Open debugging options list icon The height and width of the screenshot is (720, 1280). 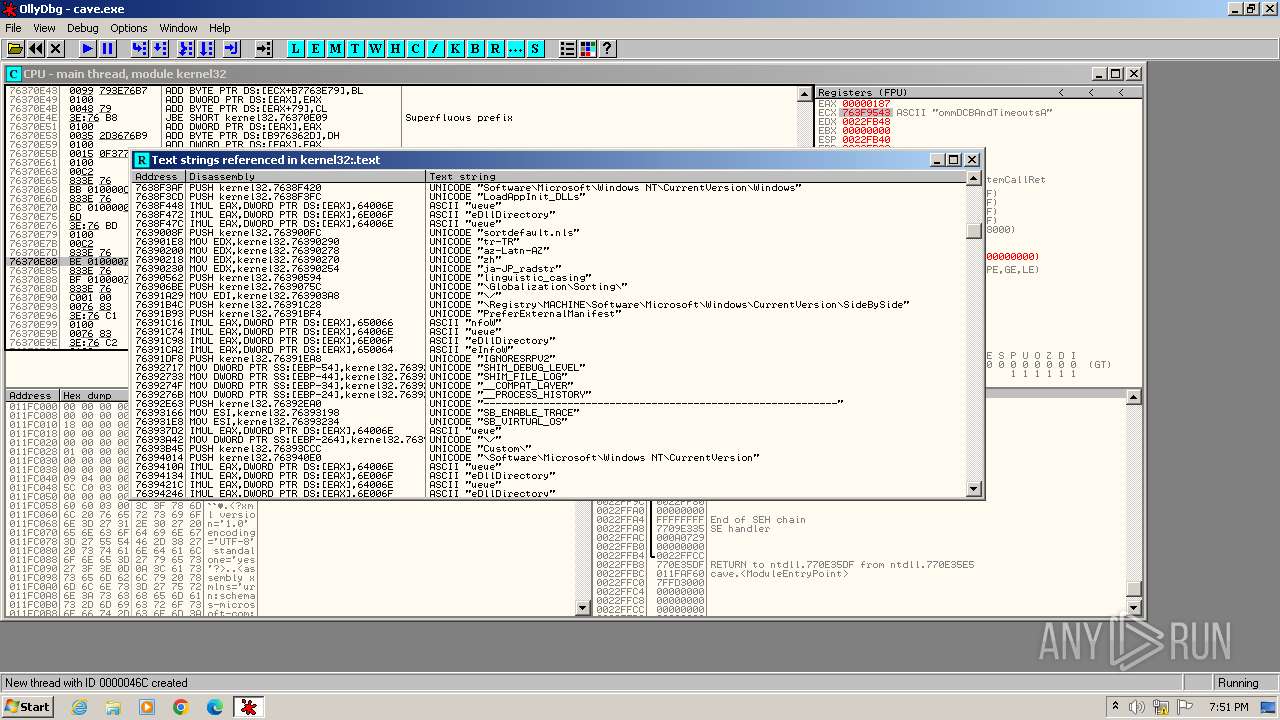(x=568, y=48)
